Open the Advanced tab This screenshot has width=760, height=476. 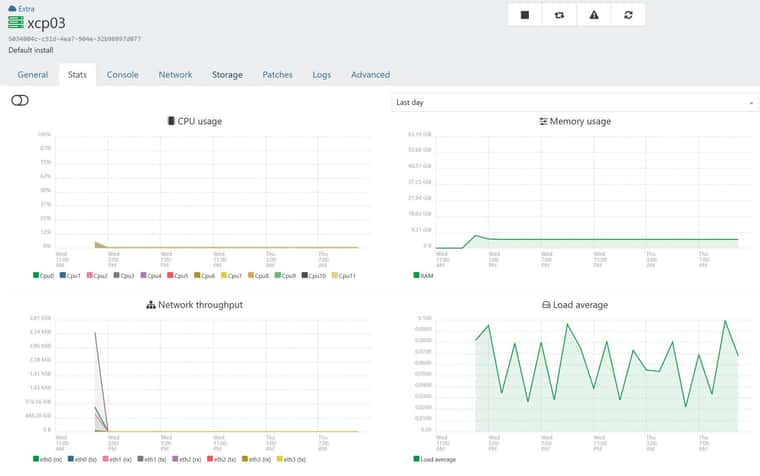370,75
